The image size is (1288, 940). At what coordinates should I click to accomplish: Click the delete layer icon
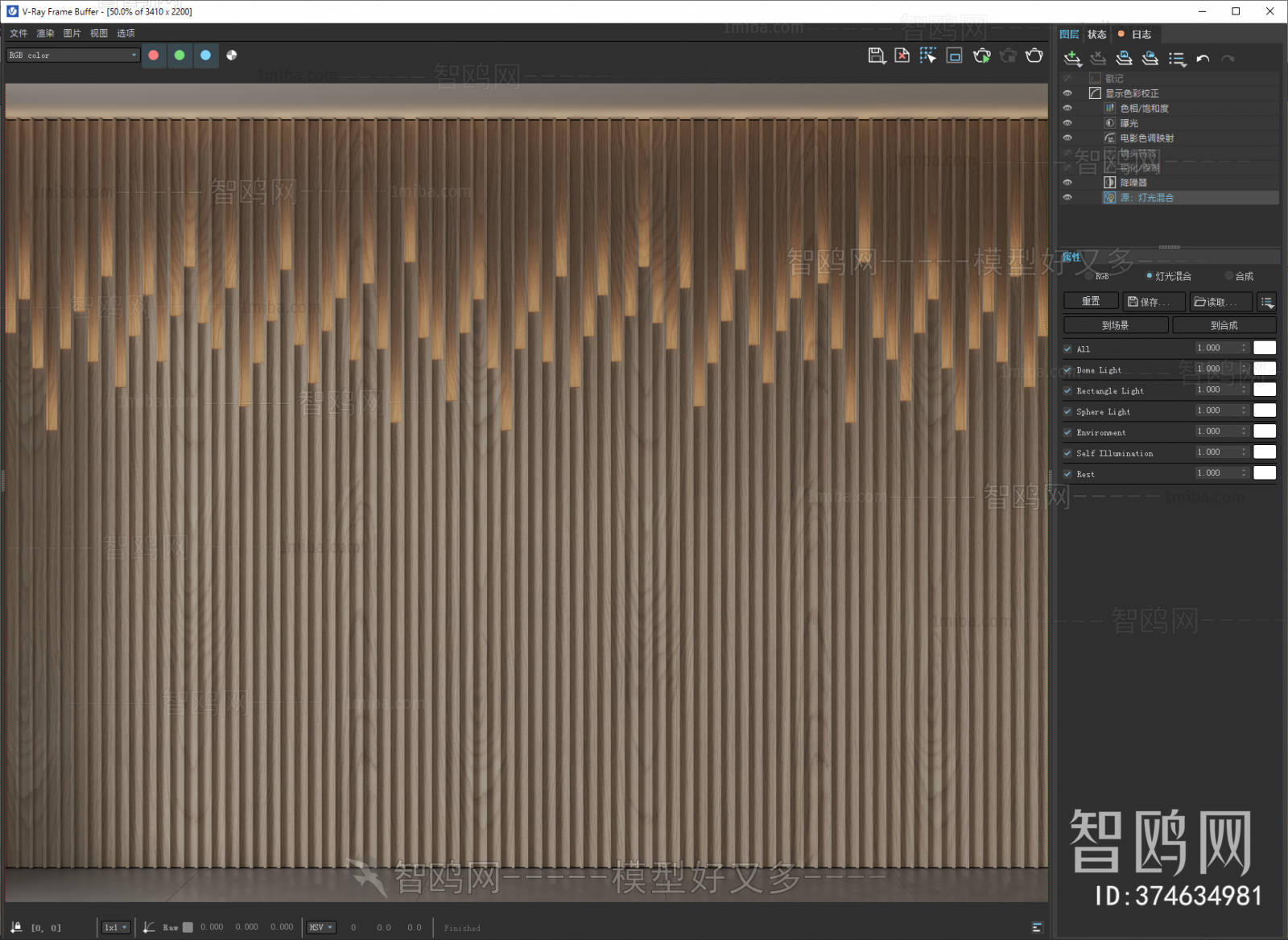(1098, 59)
